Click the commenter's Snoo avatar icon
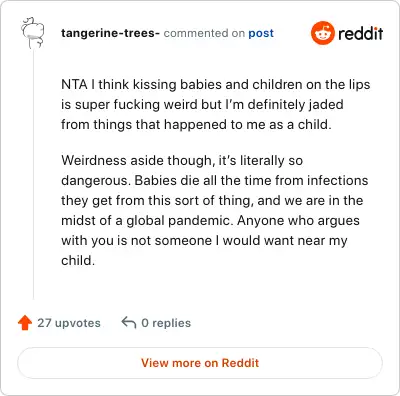 [x=32, y=33]
